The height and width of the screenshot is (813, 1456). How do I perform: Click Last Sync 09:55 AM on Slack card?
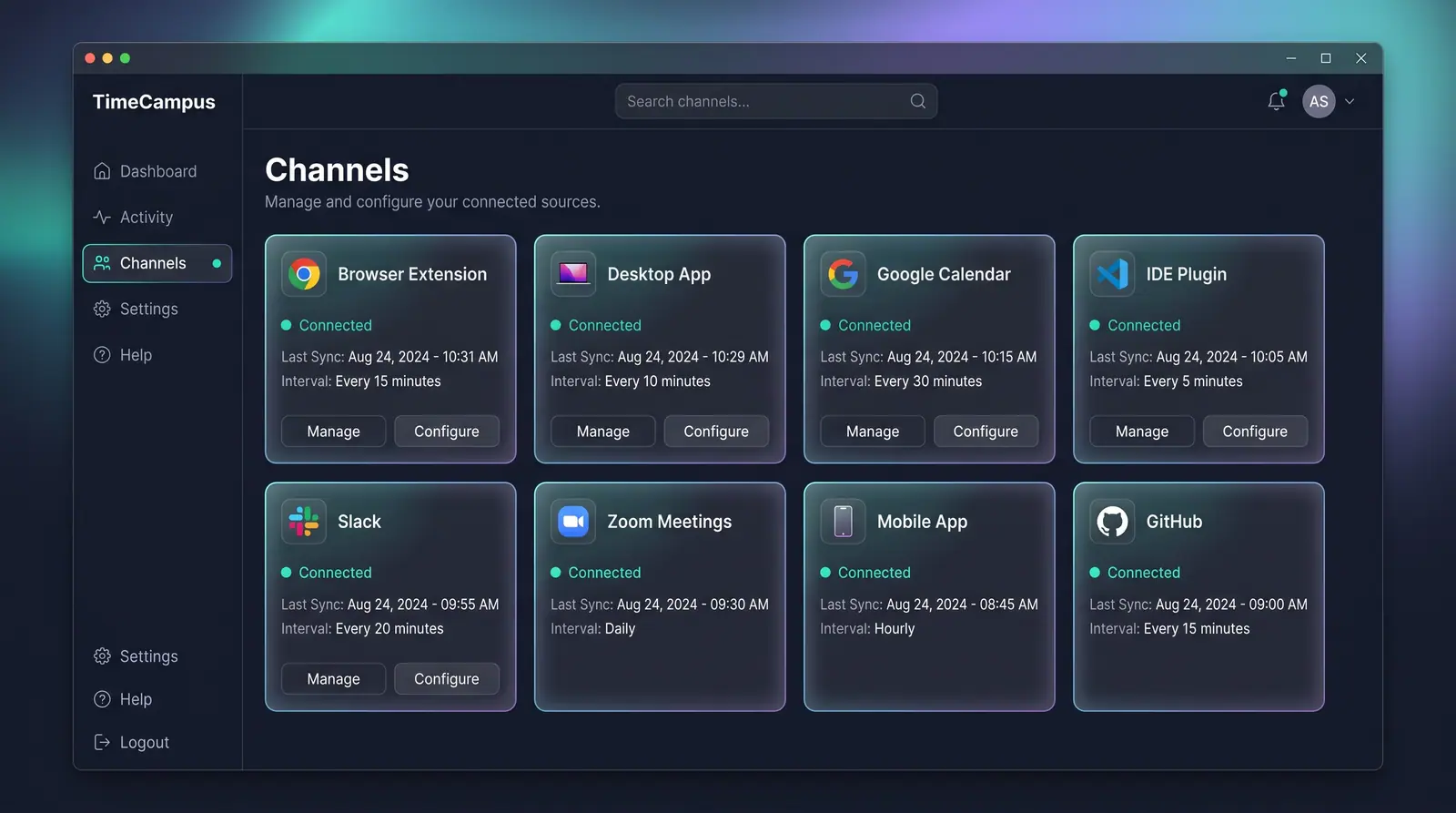coord(389,605)
